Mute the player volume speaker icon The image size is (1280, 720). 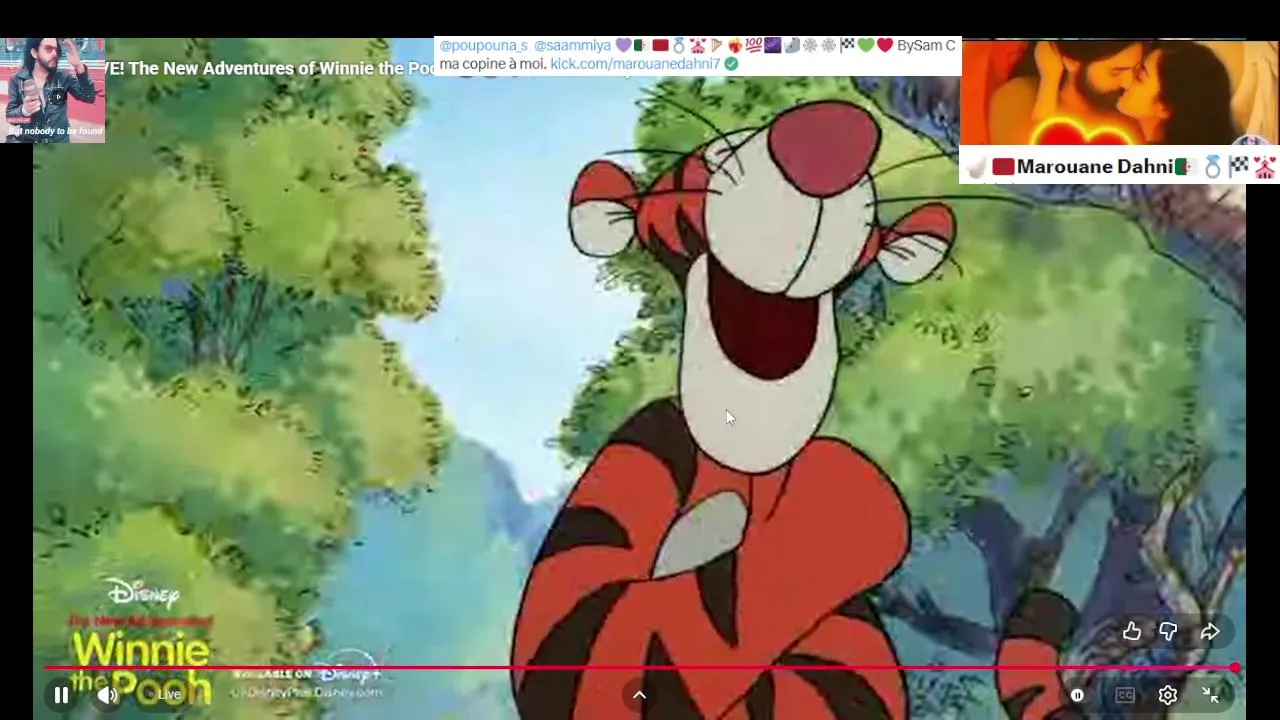108,695
